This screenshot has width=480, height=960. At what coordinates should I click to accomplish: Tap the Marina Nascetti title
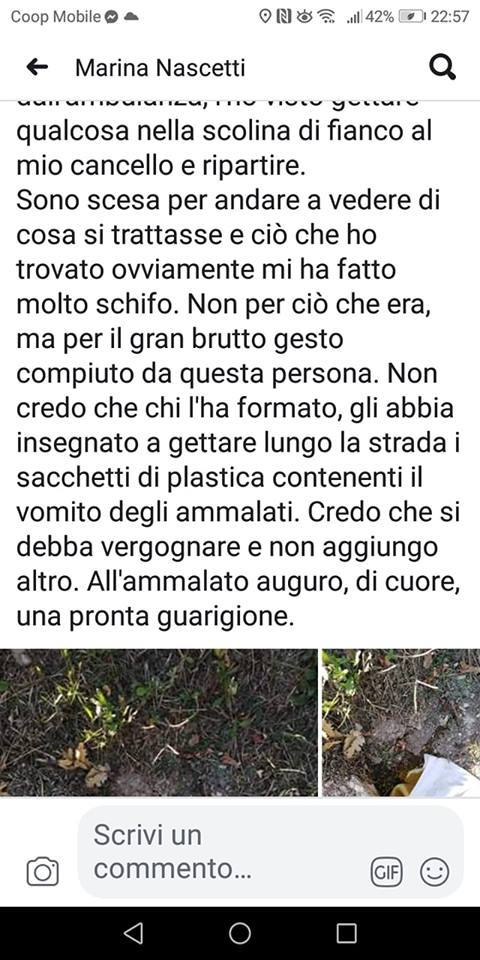[x=160, y=67]
